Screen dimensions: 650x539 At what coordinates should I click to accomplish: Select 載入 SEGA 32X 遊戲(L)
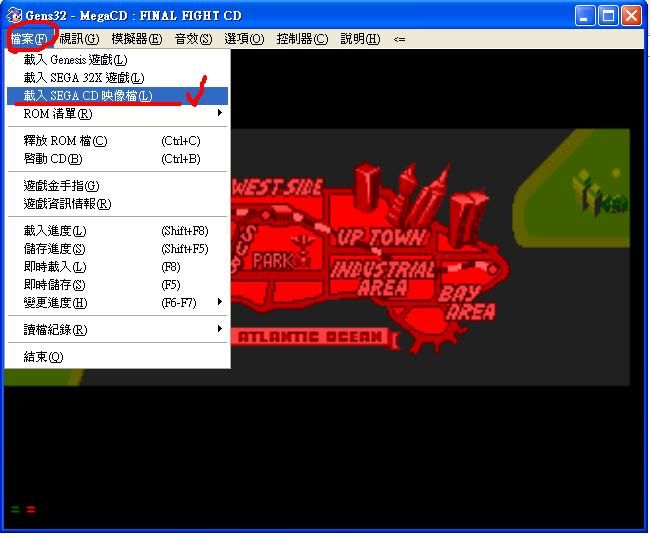[117, 78]
